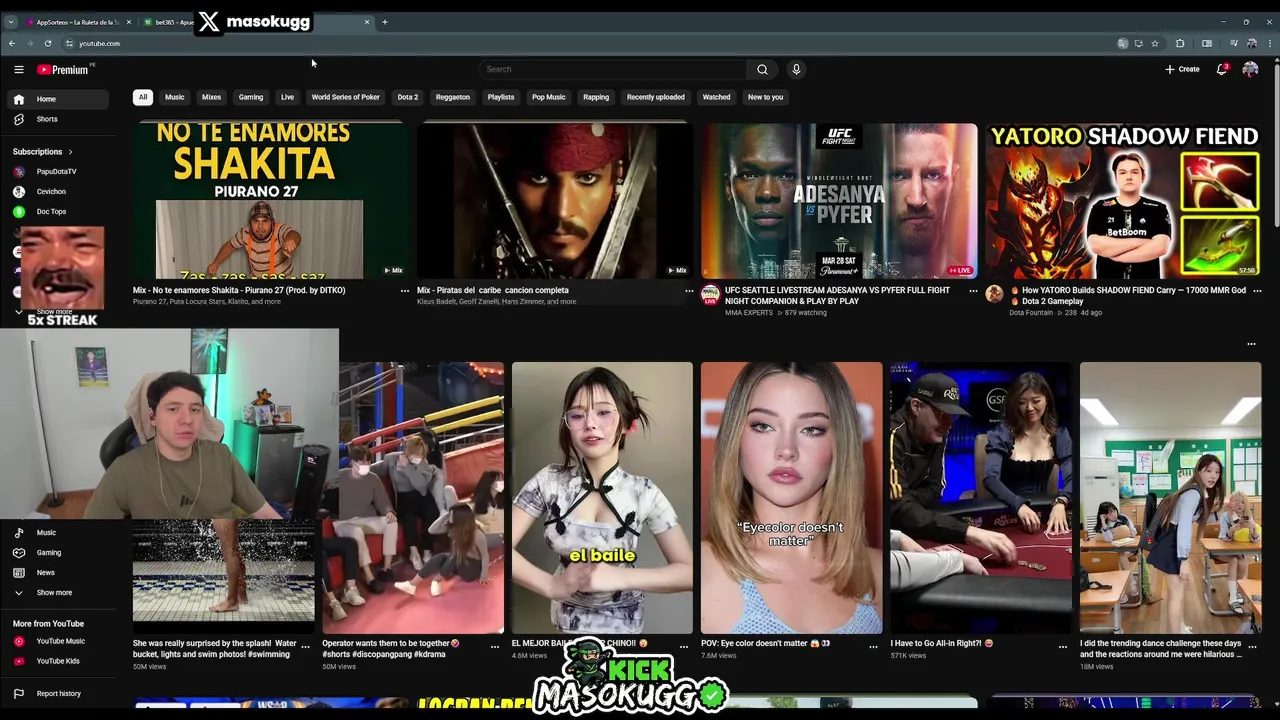Open YouTube Music from the sidebar
The width and height of the screenshot is (1280, 720).
[57, 641]
